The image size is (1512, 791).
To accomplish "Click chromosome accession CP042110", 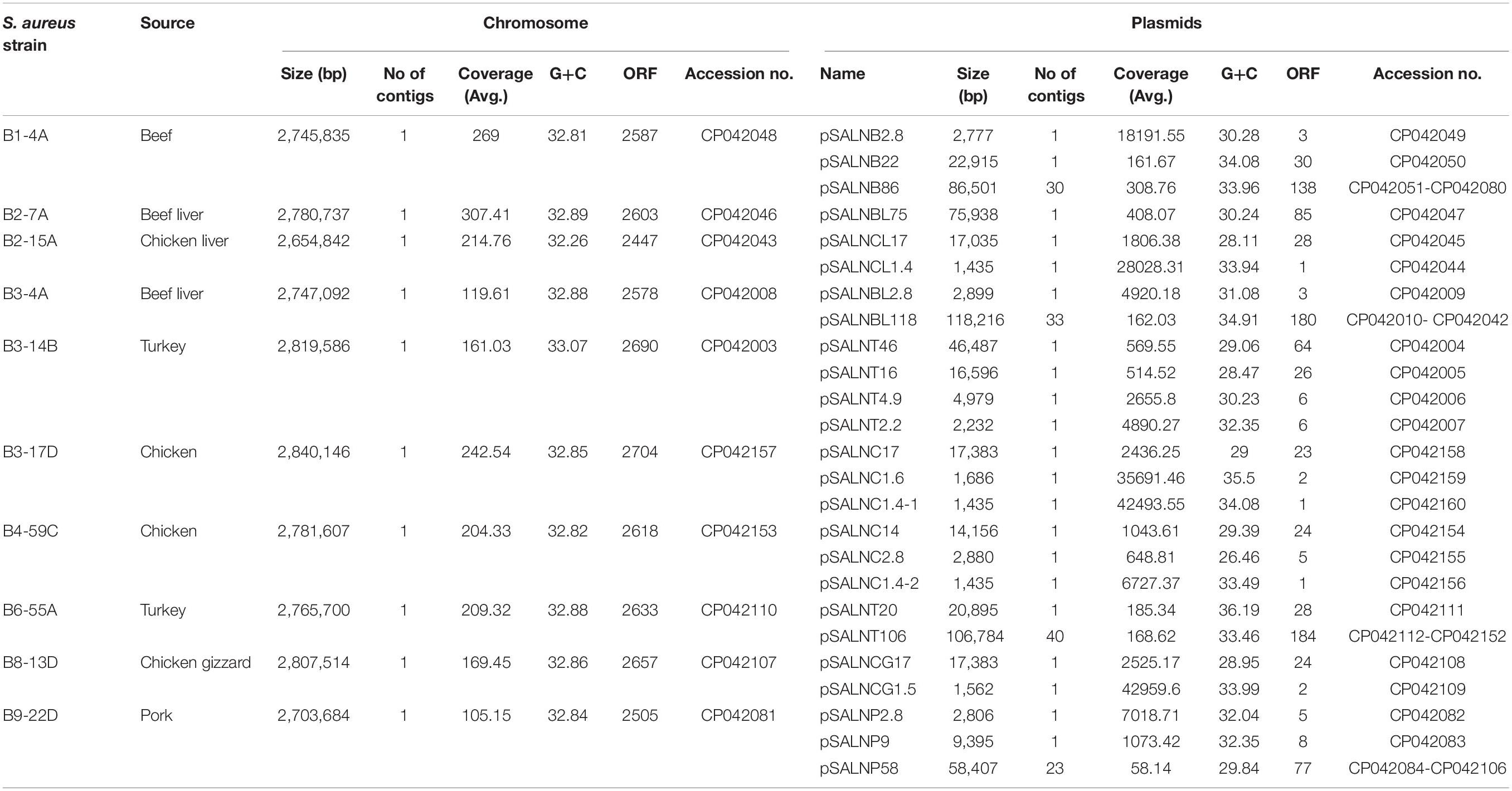I will coord(738,611).
